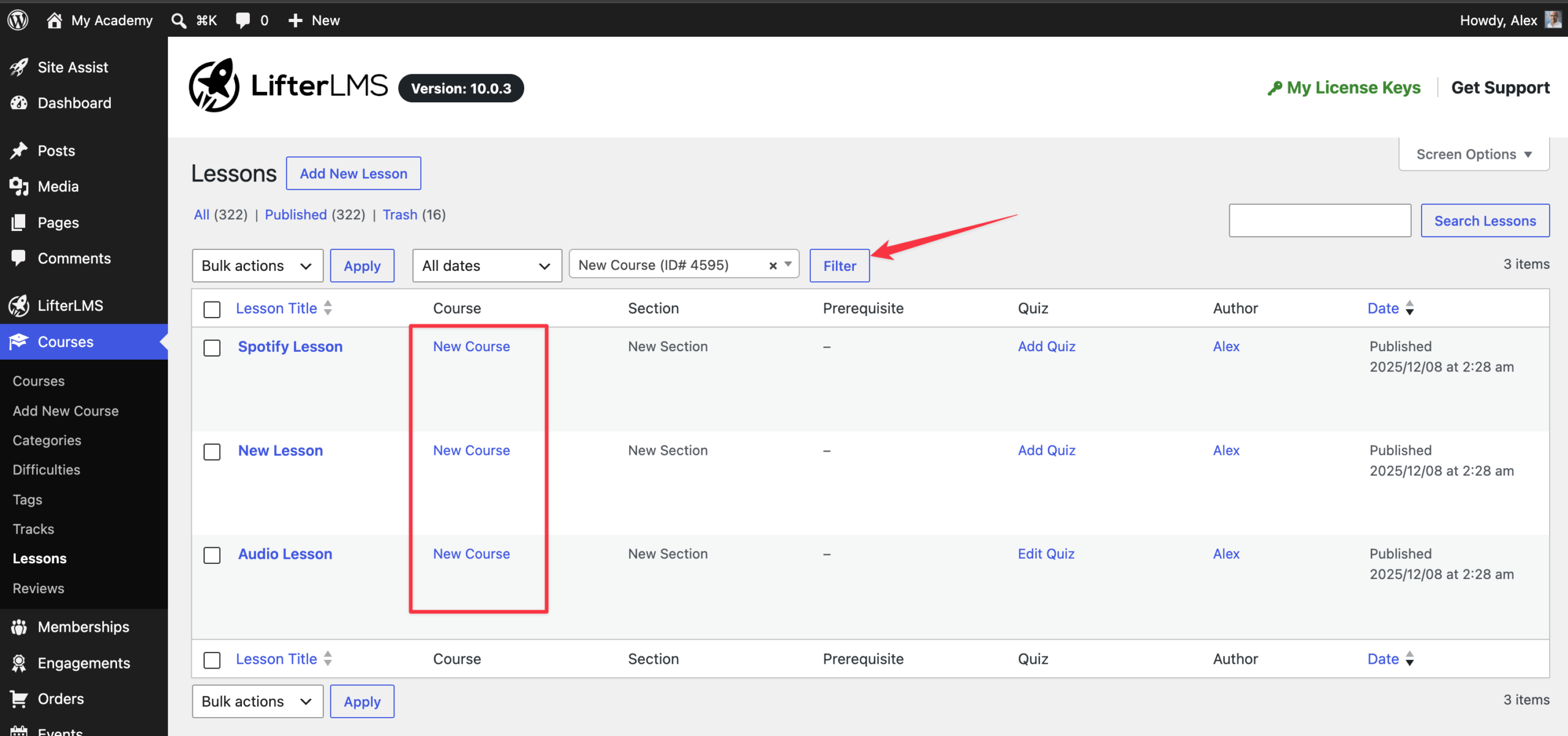Click author Alex in Audio Lesson row
The height and width of the screenshot is (736, 1568).
1226,554
